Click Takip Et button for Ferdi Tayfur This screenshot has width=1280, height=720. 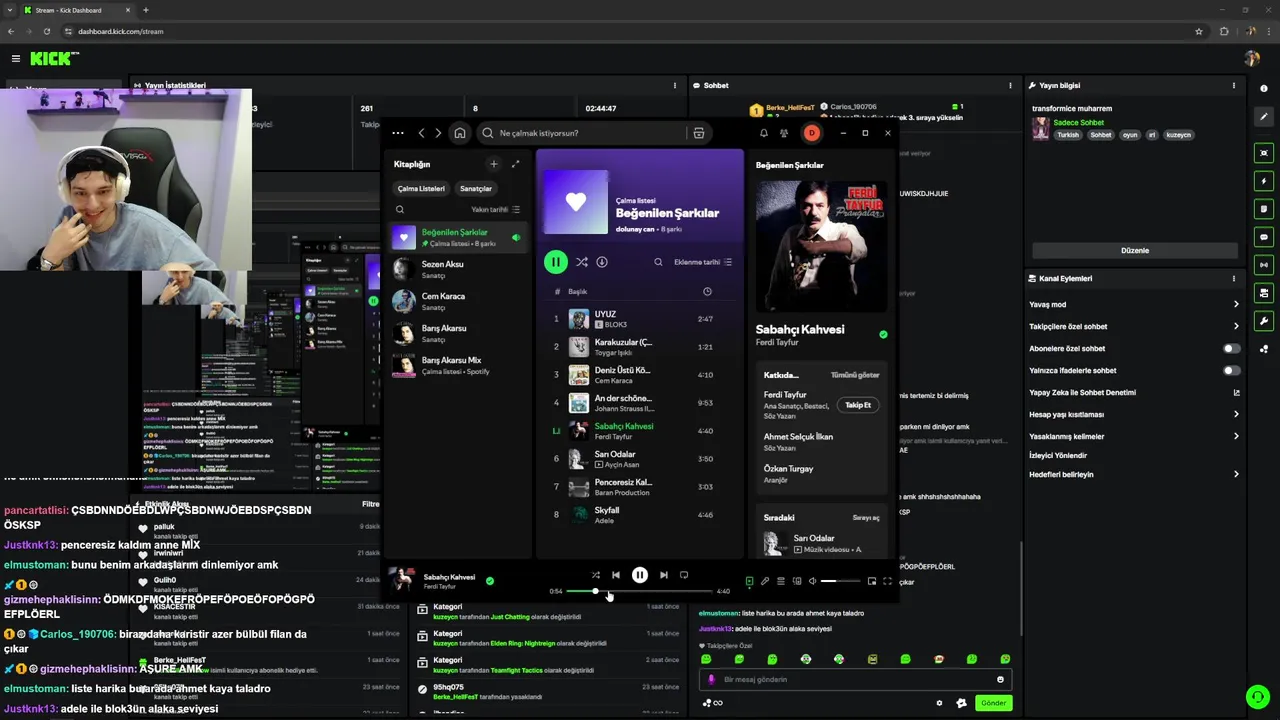858,405
